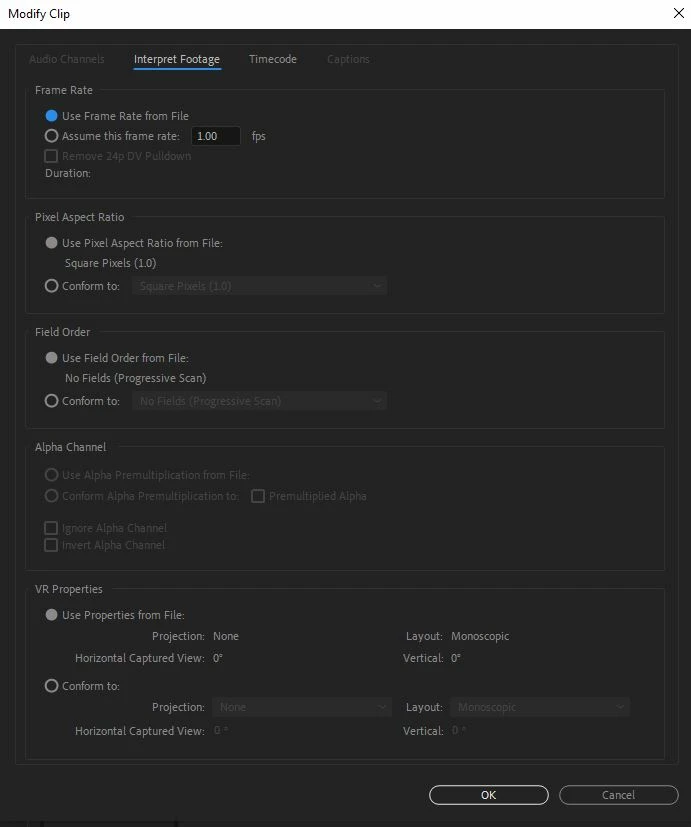Click the frame rate fps input field

[216, 136]
